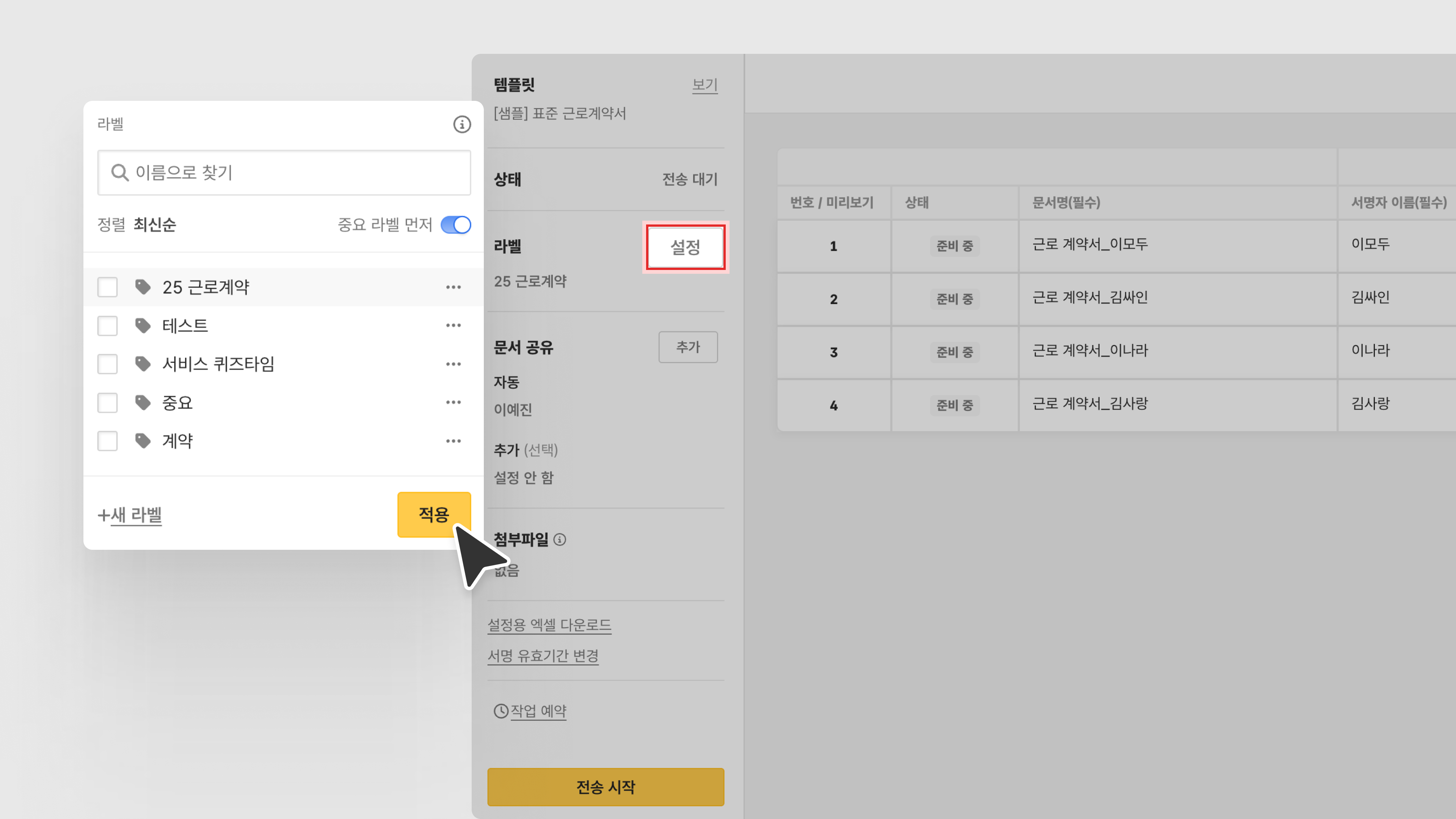Click the +새 라벨 link

pos(130,515)
